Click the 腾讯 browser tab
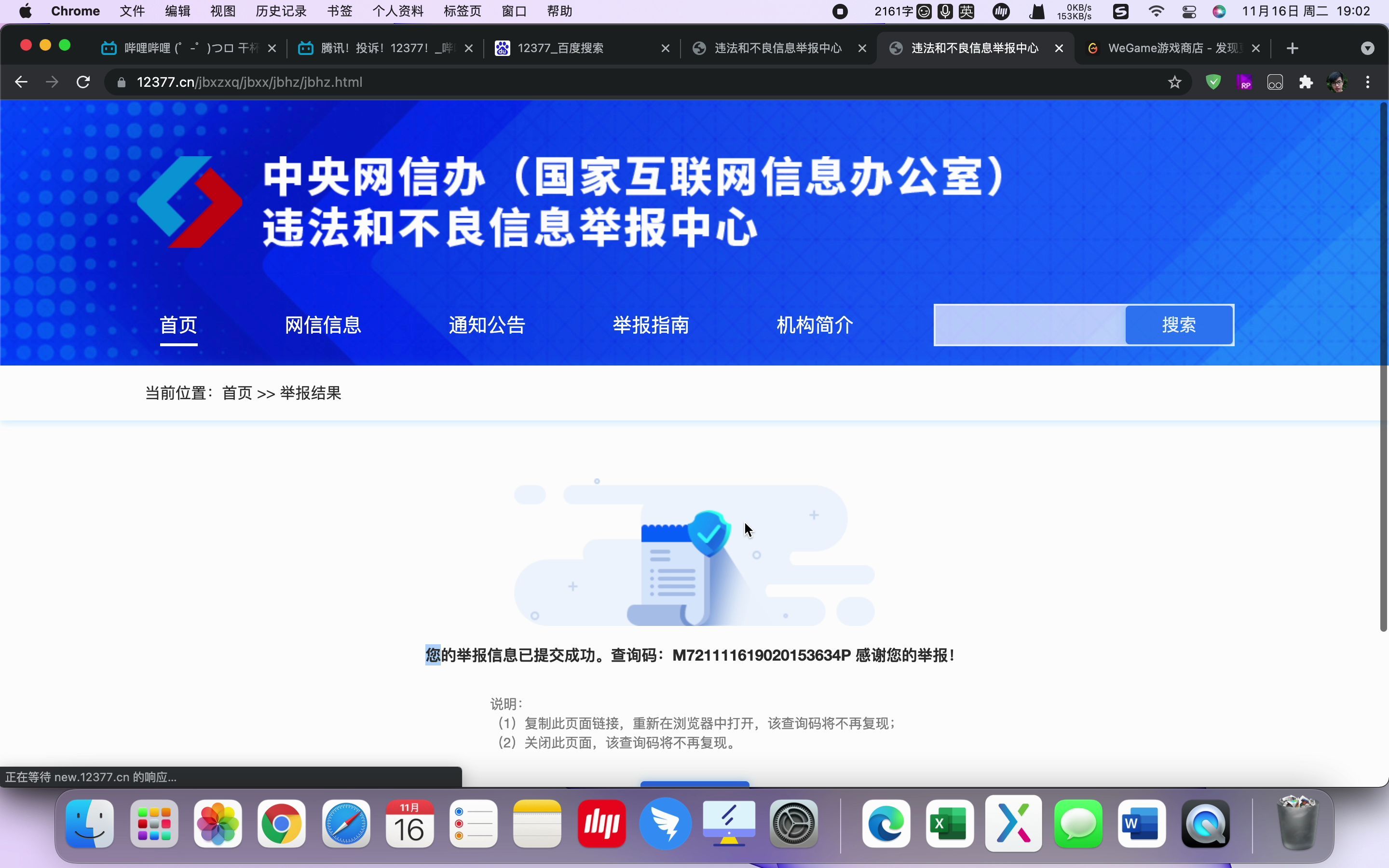1389x868 pixels. click(384, 48)
